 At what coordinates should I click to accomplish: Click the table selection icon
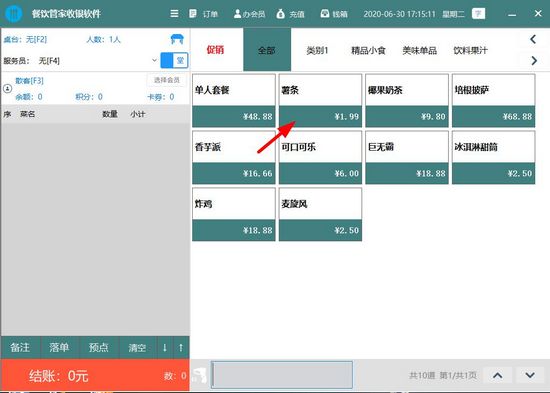pyautogui.click(x=177, y=39)
